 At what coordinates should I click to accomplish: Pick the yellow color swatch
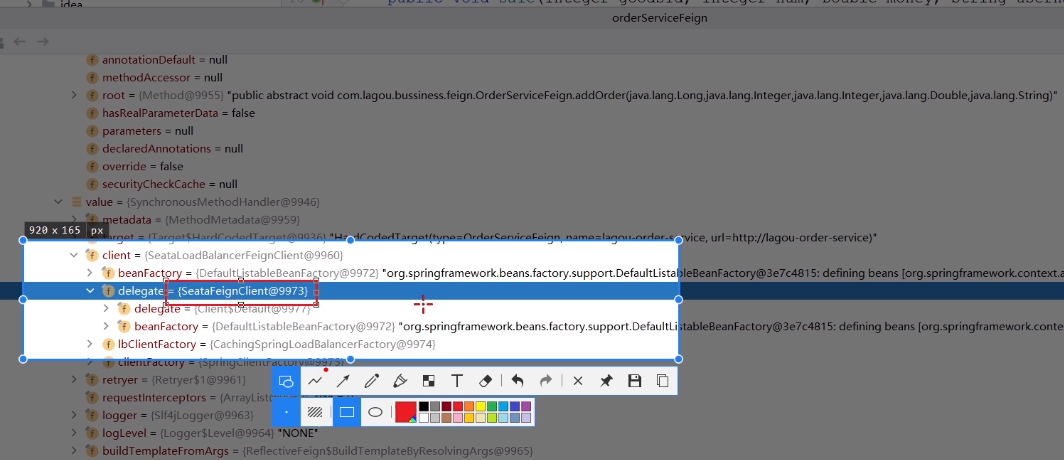tap(481, 406)
